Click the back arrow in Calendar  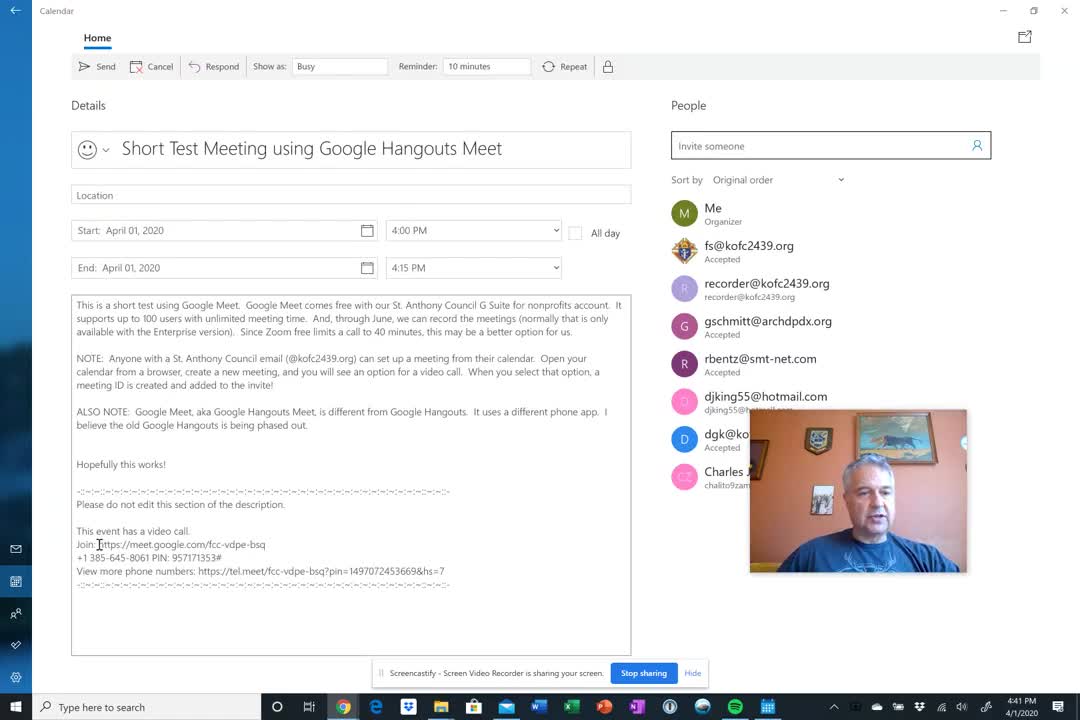15,10
